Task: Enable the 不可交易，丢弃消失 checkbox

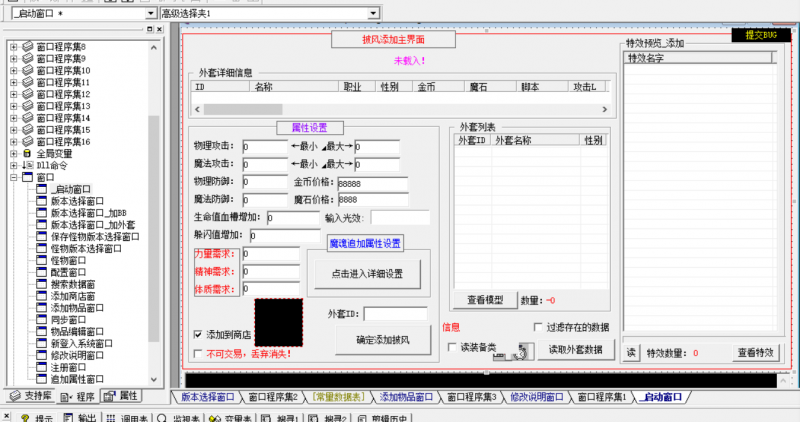Action: [x=198, y=353]
